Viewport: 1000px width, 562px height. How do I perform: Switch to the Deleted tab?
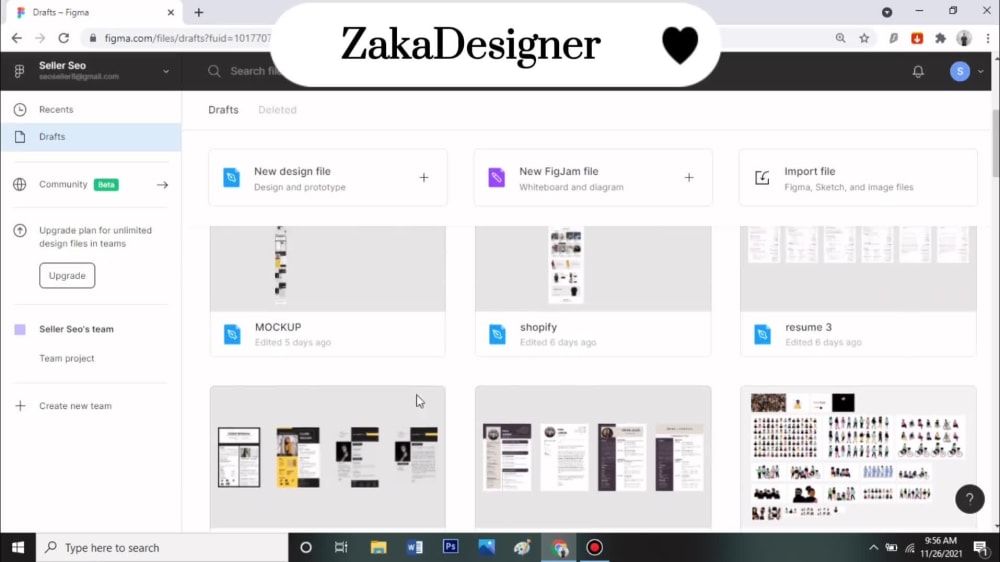tap(277, 110)
